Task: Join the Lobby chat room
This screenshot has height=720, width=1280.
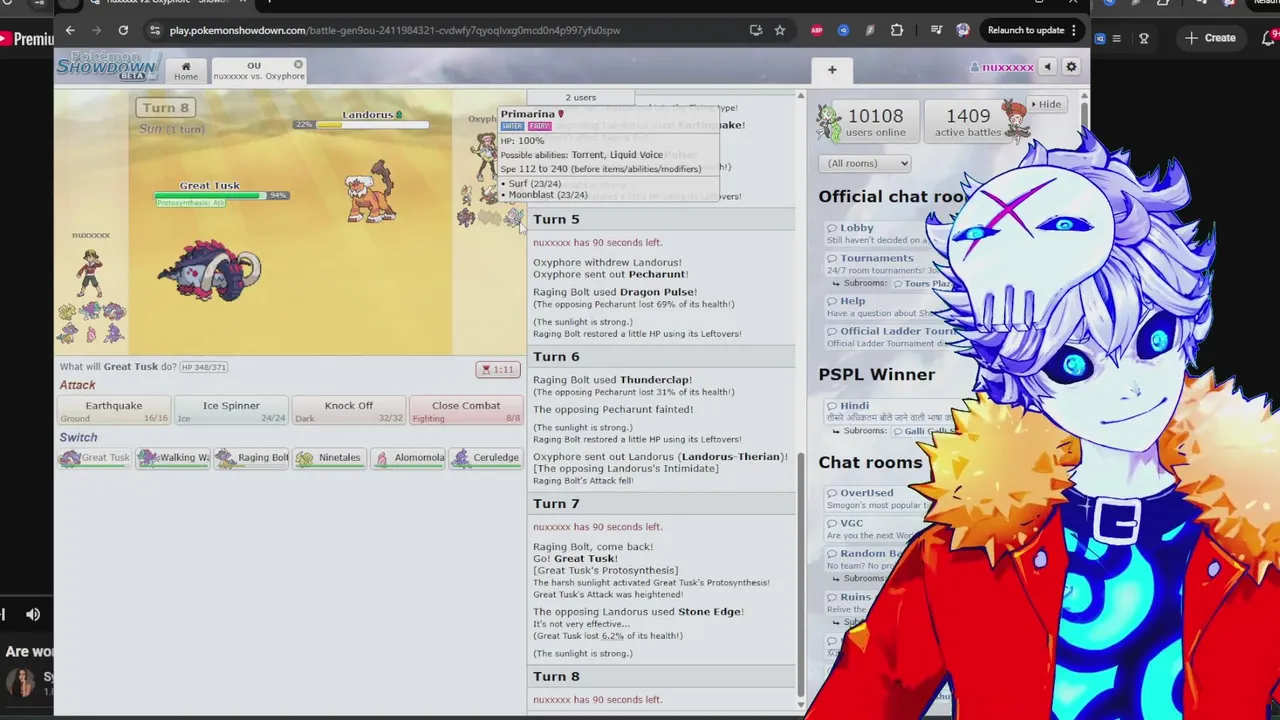Action: point(857,228)
